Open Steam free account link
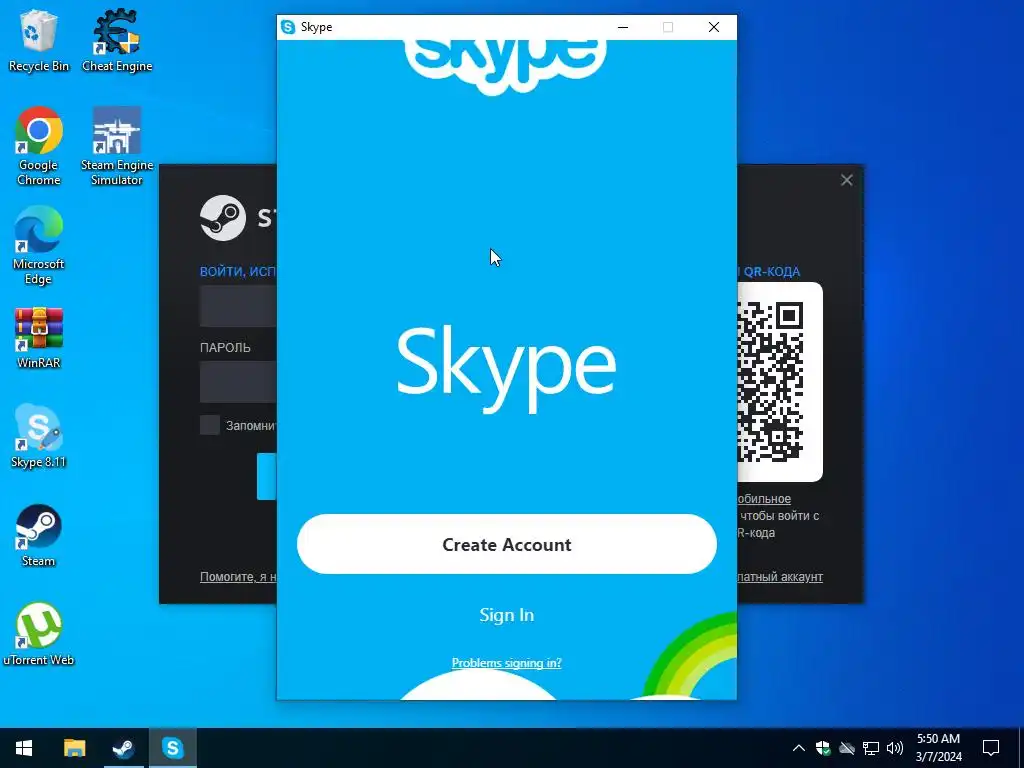 tap(780, 577)
